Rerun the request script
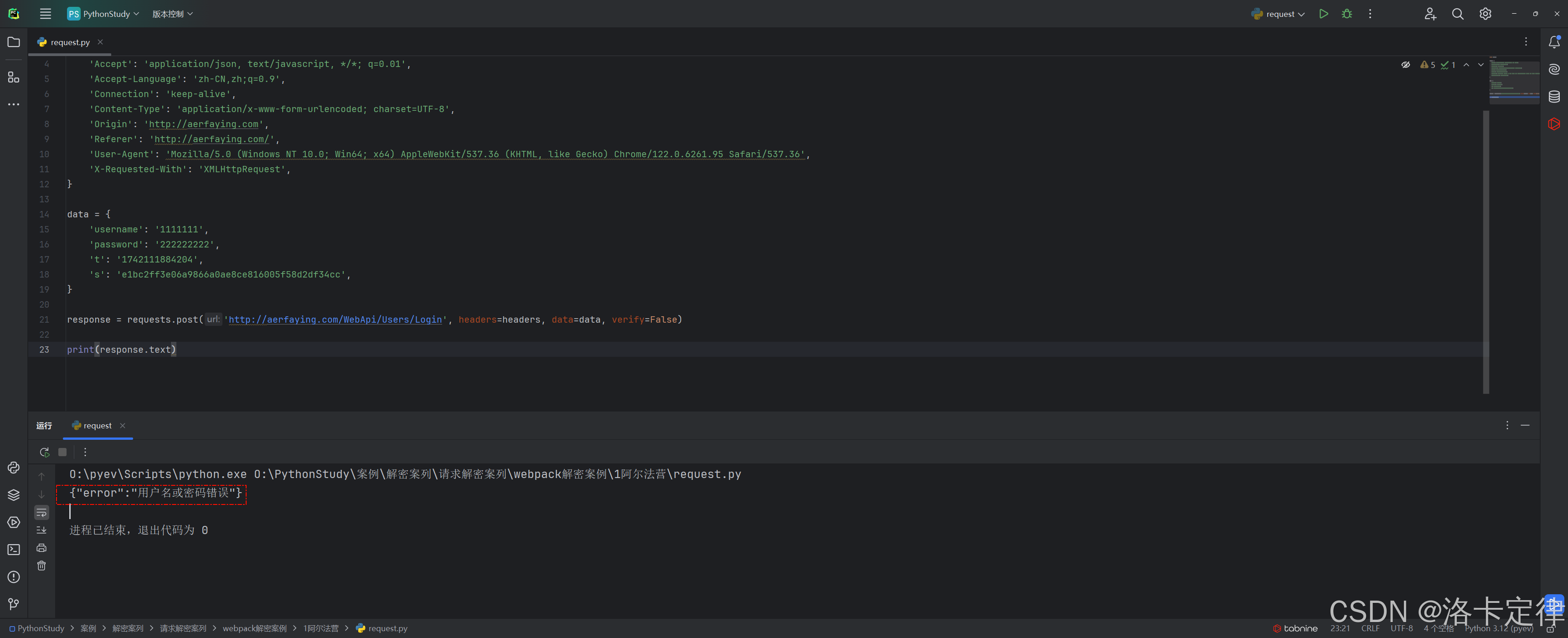 (x=44, y=453)
